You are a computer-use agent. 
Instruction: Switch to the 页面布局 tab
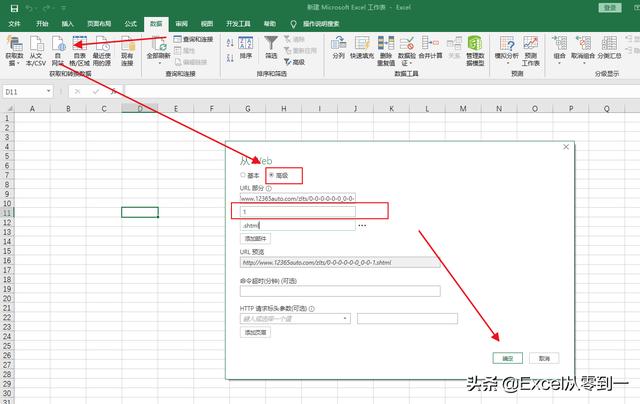pyautogui.click(x=99, y=24)
